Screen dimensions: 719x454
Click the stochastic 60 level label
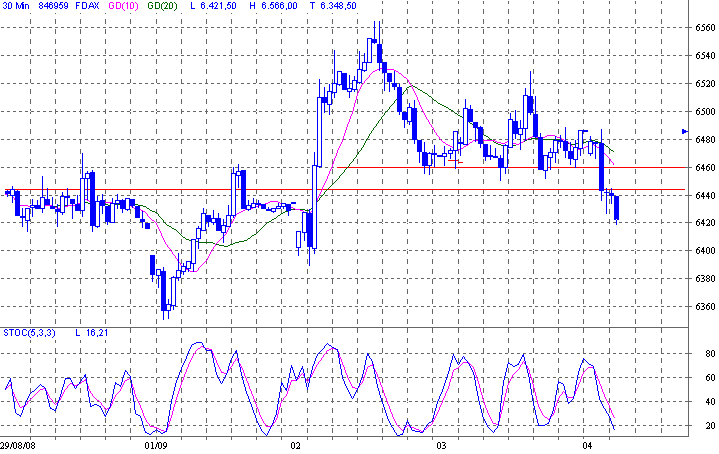click(x=710, y=378)
